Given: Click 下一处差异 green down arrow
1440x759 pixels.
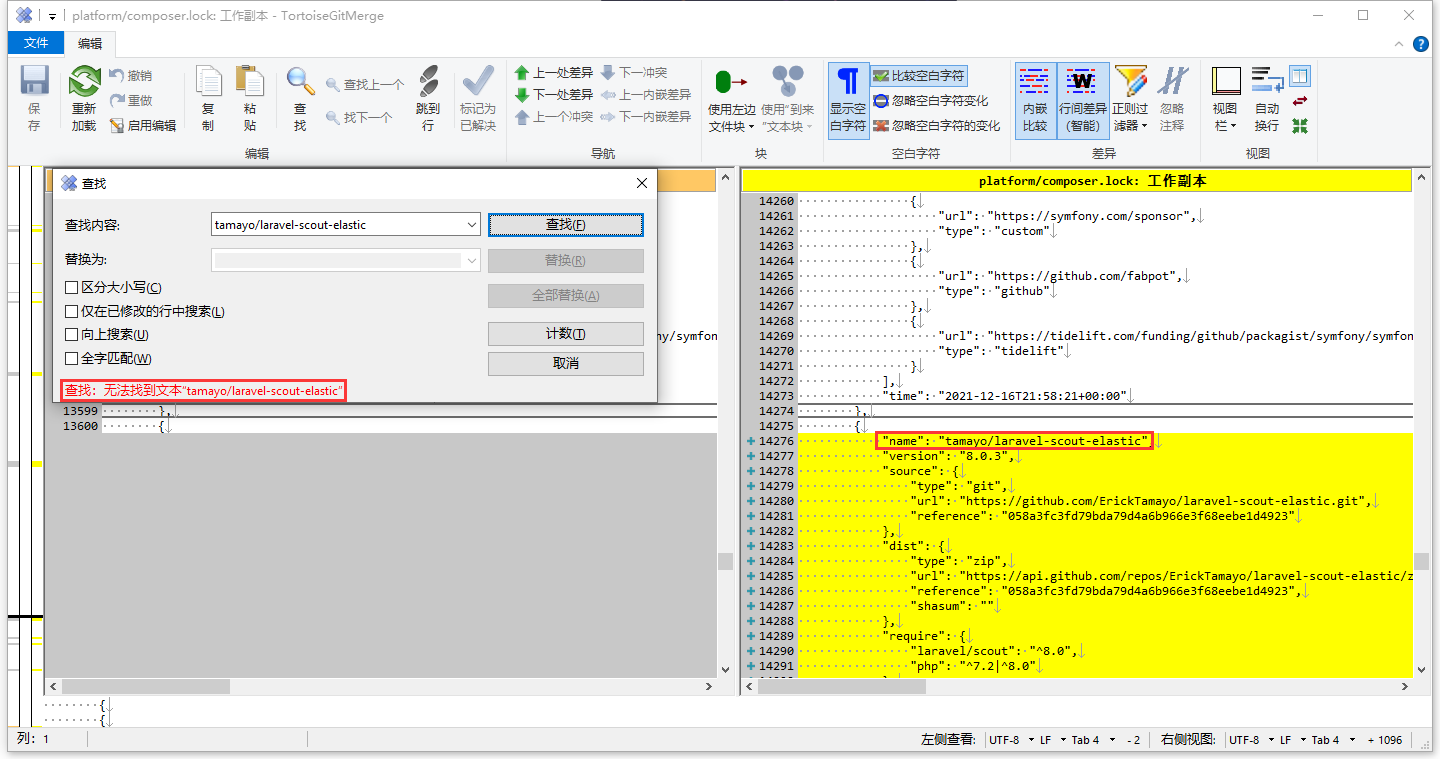Looking at the screenshot, I should 522,95.
